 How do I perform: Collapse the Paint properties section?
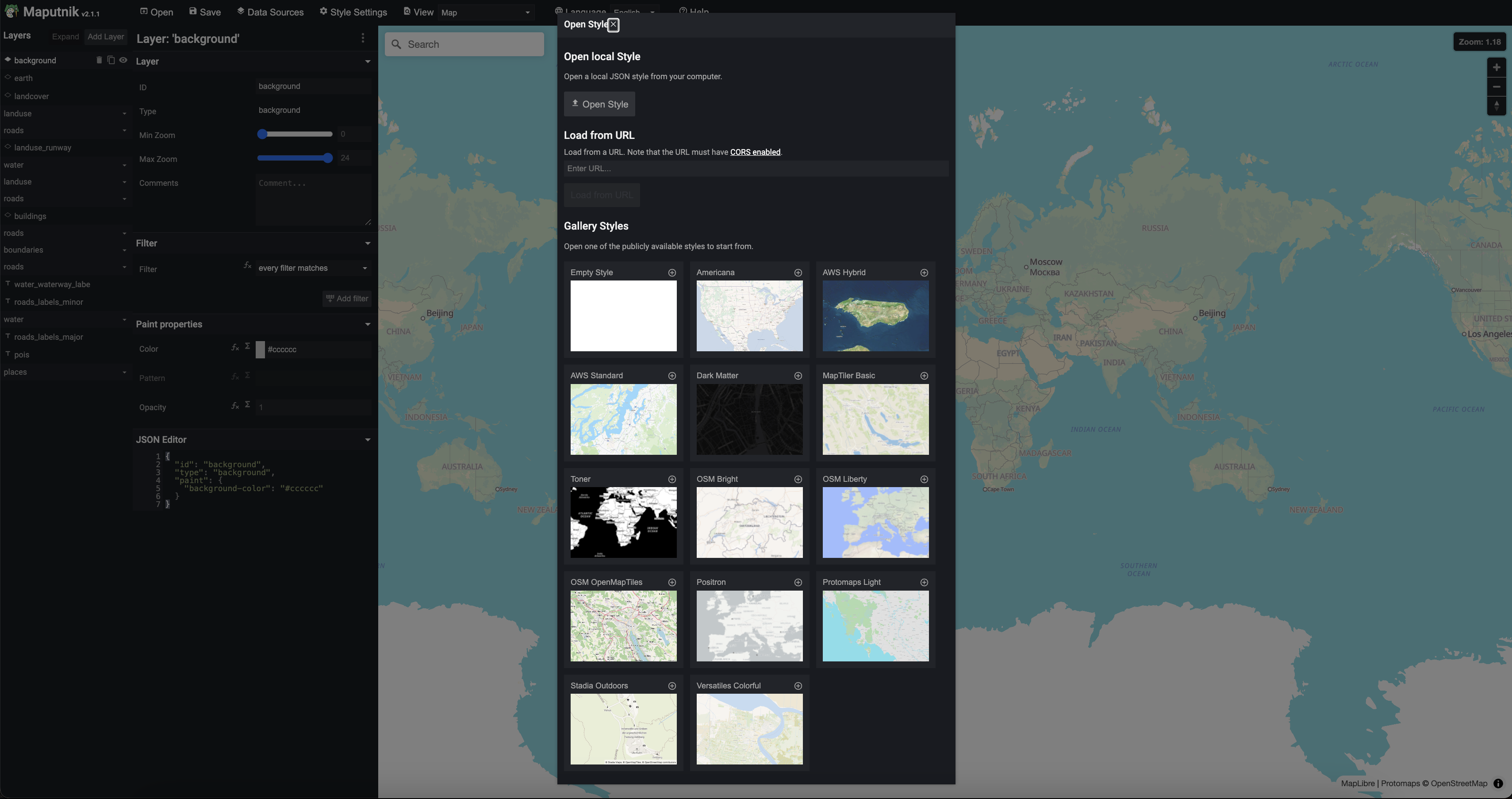point(368,324)
